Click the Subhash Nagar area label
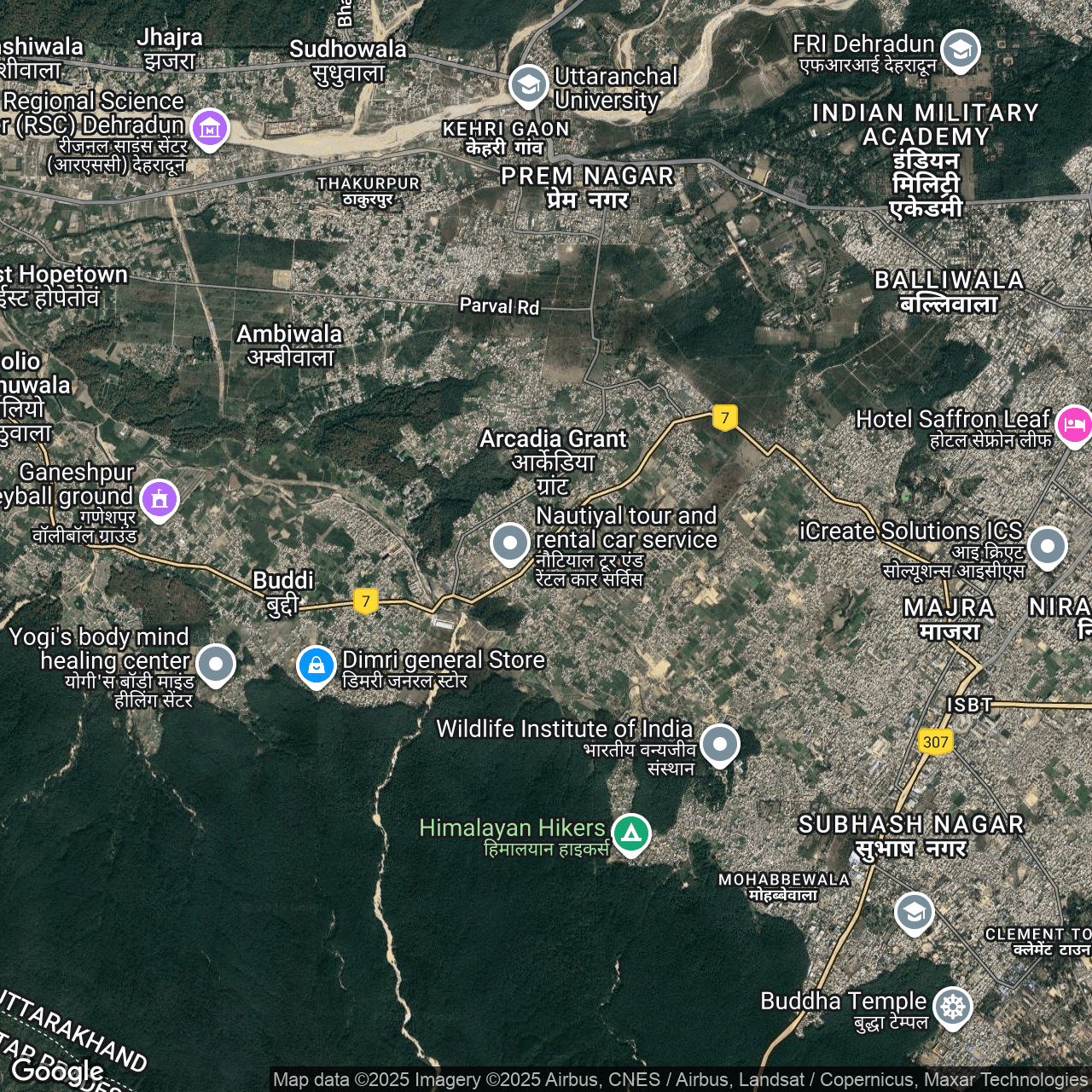 910,836
